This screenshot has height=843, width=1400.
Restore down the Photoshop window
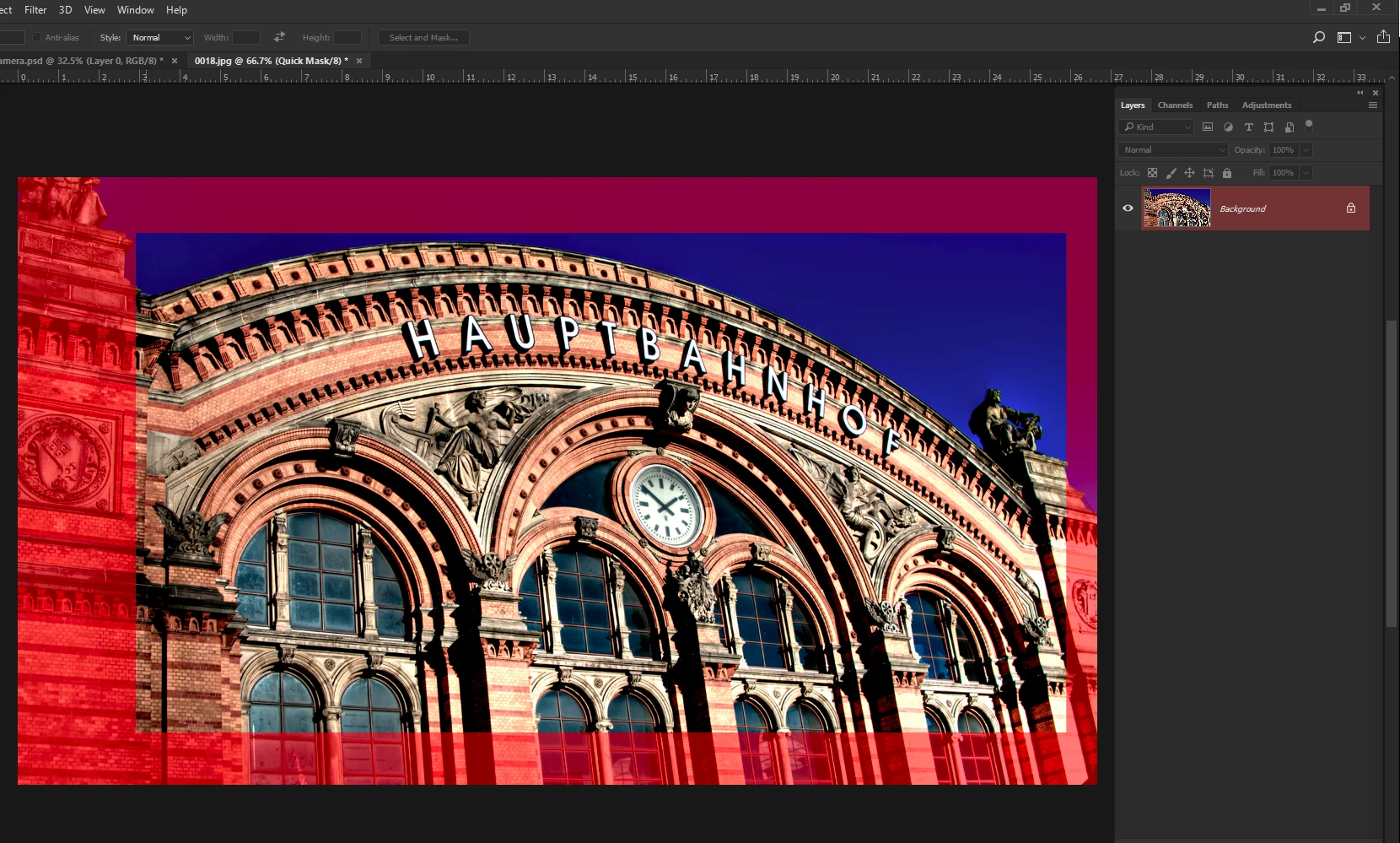(x=1346, y=8)
